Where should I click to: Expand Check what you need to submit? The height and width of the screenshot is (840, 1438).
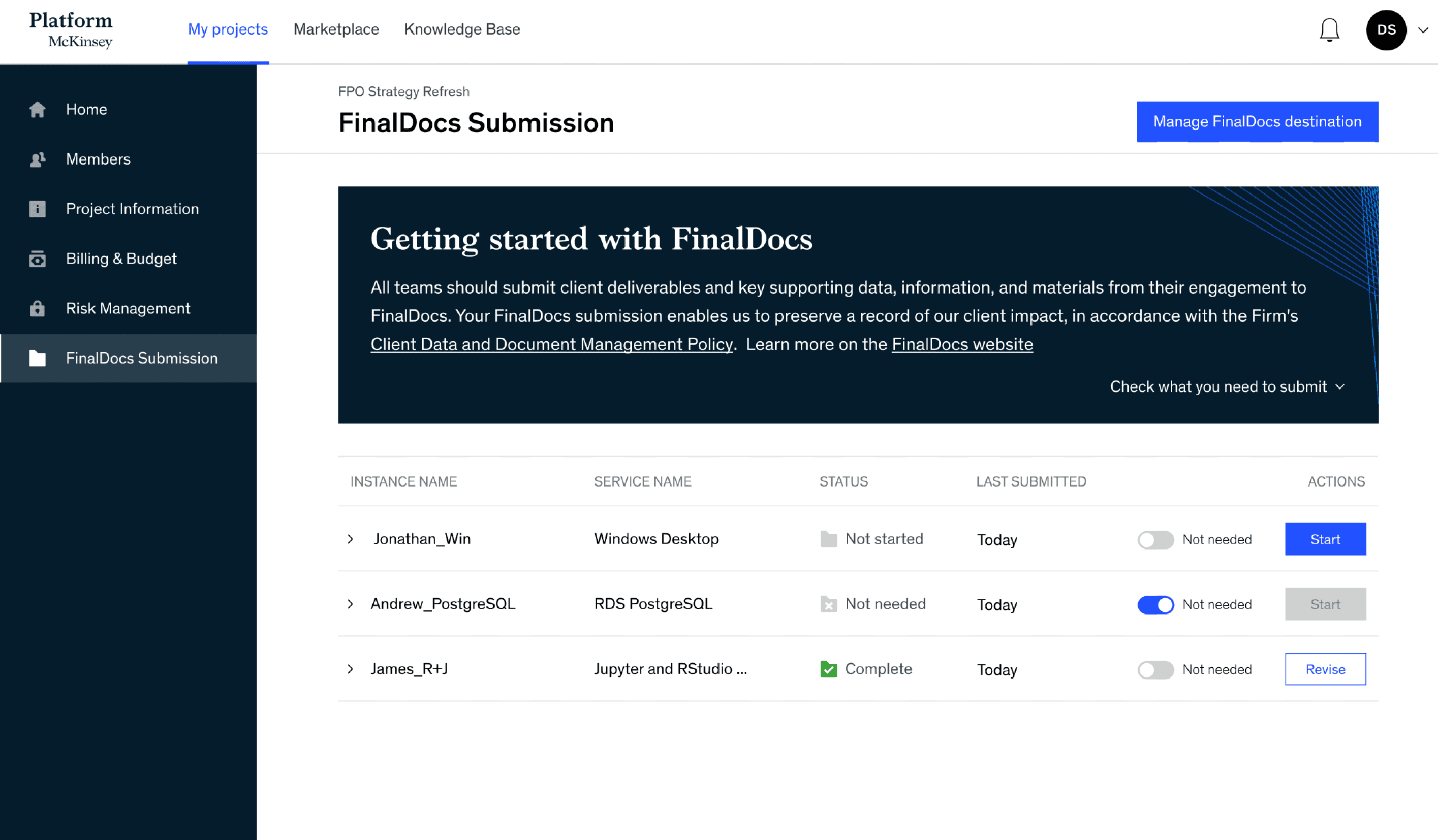tap(1227, 387)
